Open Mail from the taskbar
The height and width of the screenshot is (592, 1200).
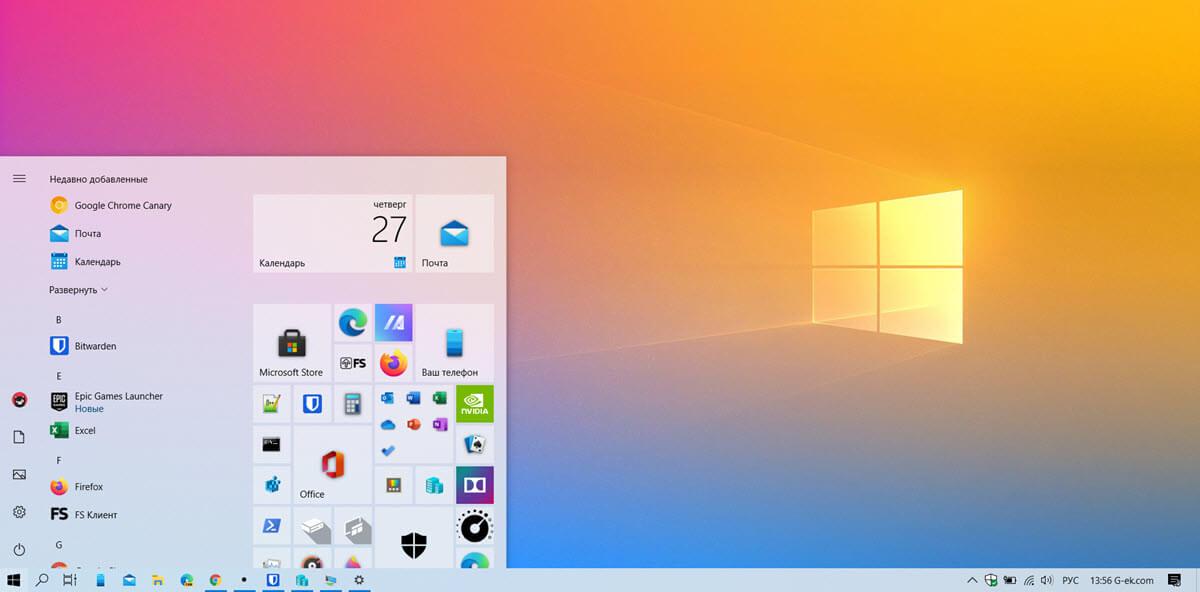point(129,580)
